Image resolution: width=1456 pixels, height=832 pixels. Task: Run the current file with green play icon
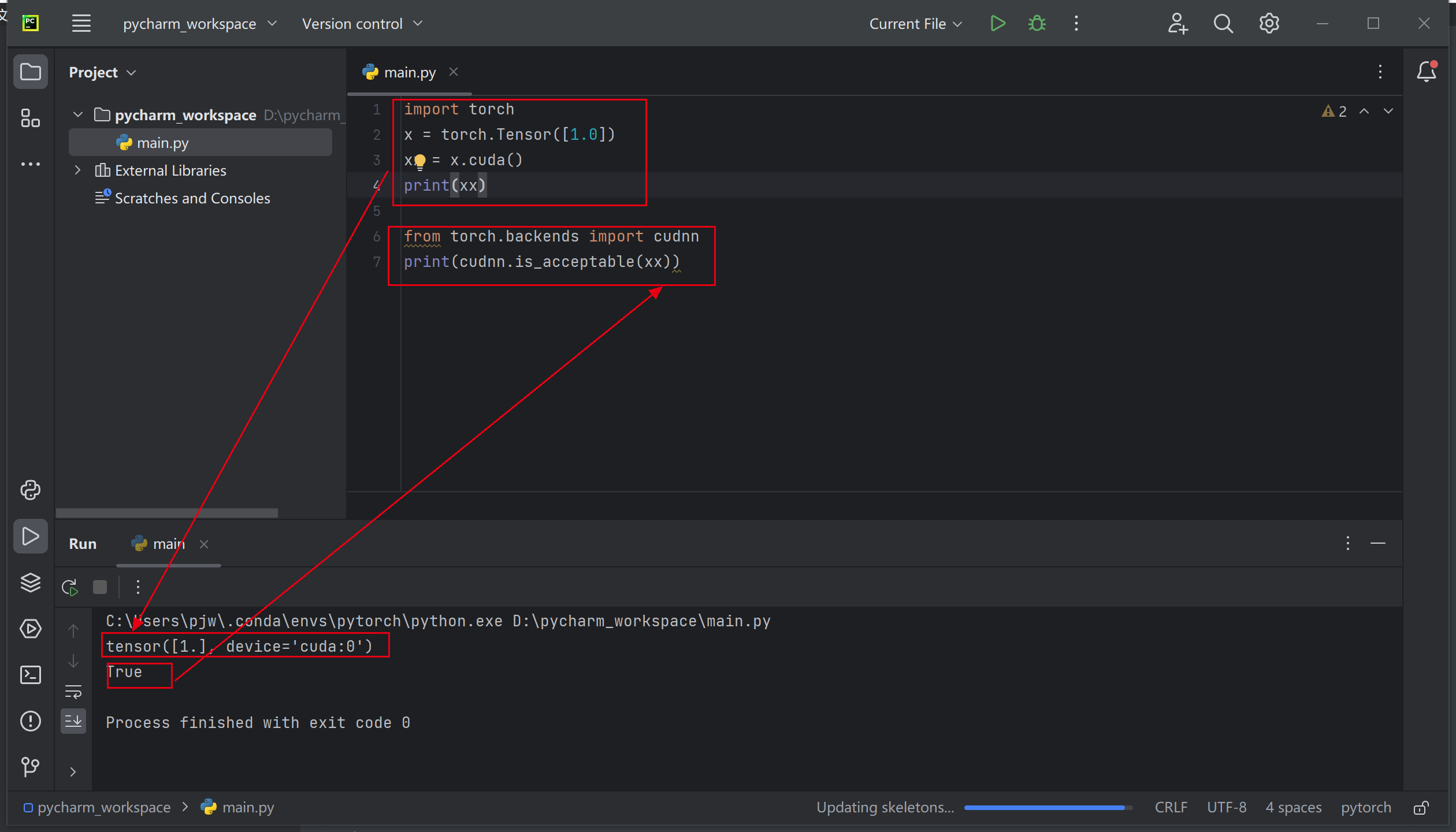pos(997,24)
